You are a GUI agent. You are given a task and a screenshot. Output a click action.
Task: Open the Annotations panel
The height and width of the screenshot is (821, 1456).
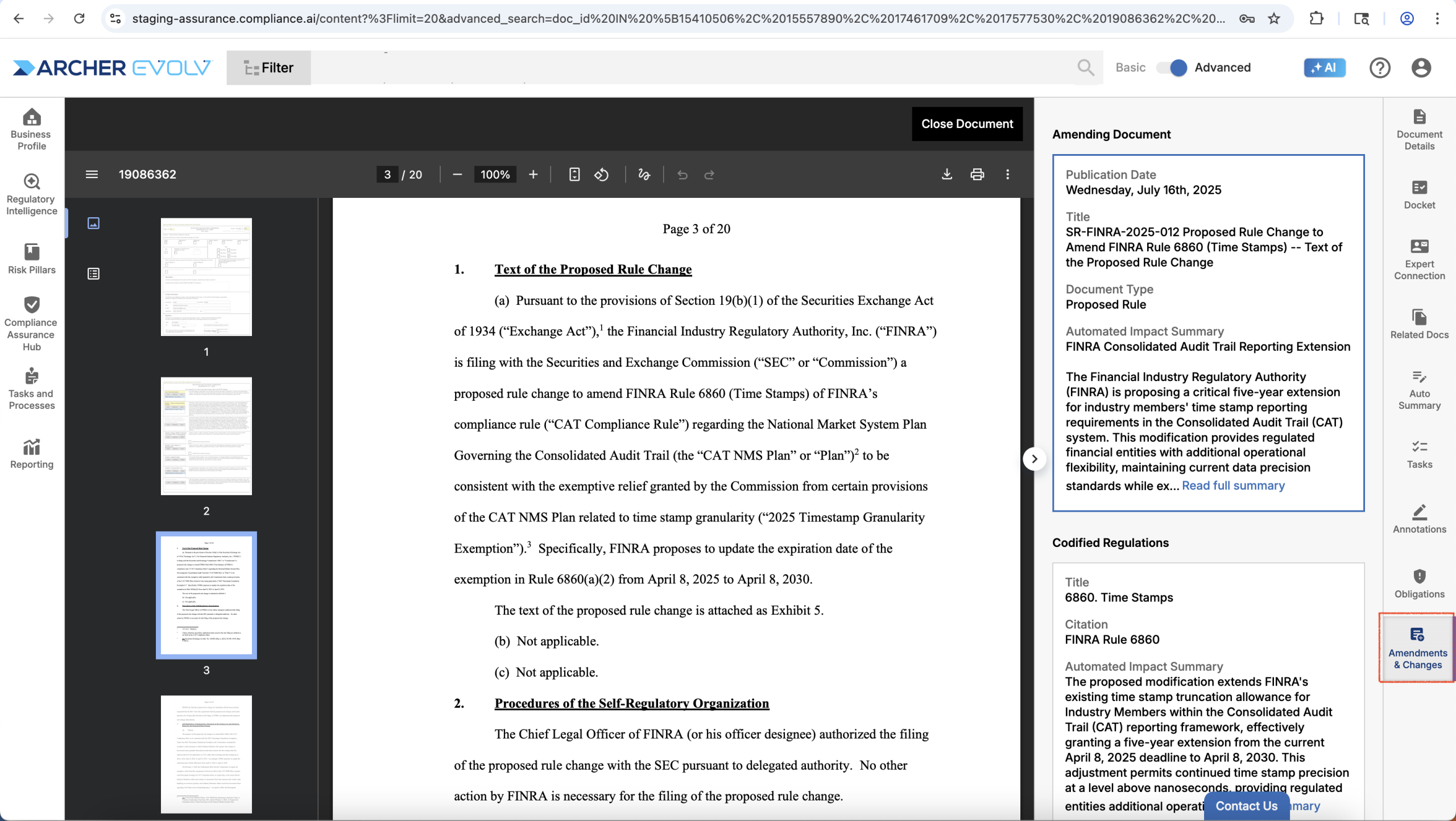(1419, 519)
